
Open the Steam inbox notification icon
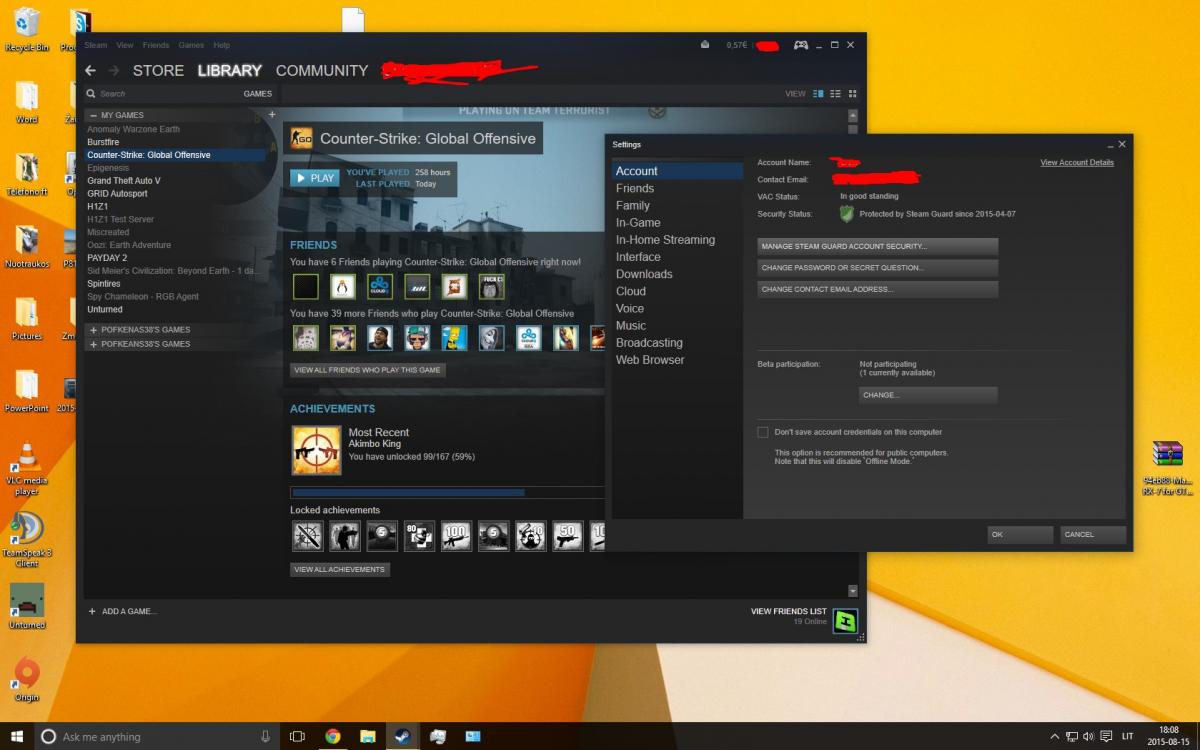click(x=705, y=45)
